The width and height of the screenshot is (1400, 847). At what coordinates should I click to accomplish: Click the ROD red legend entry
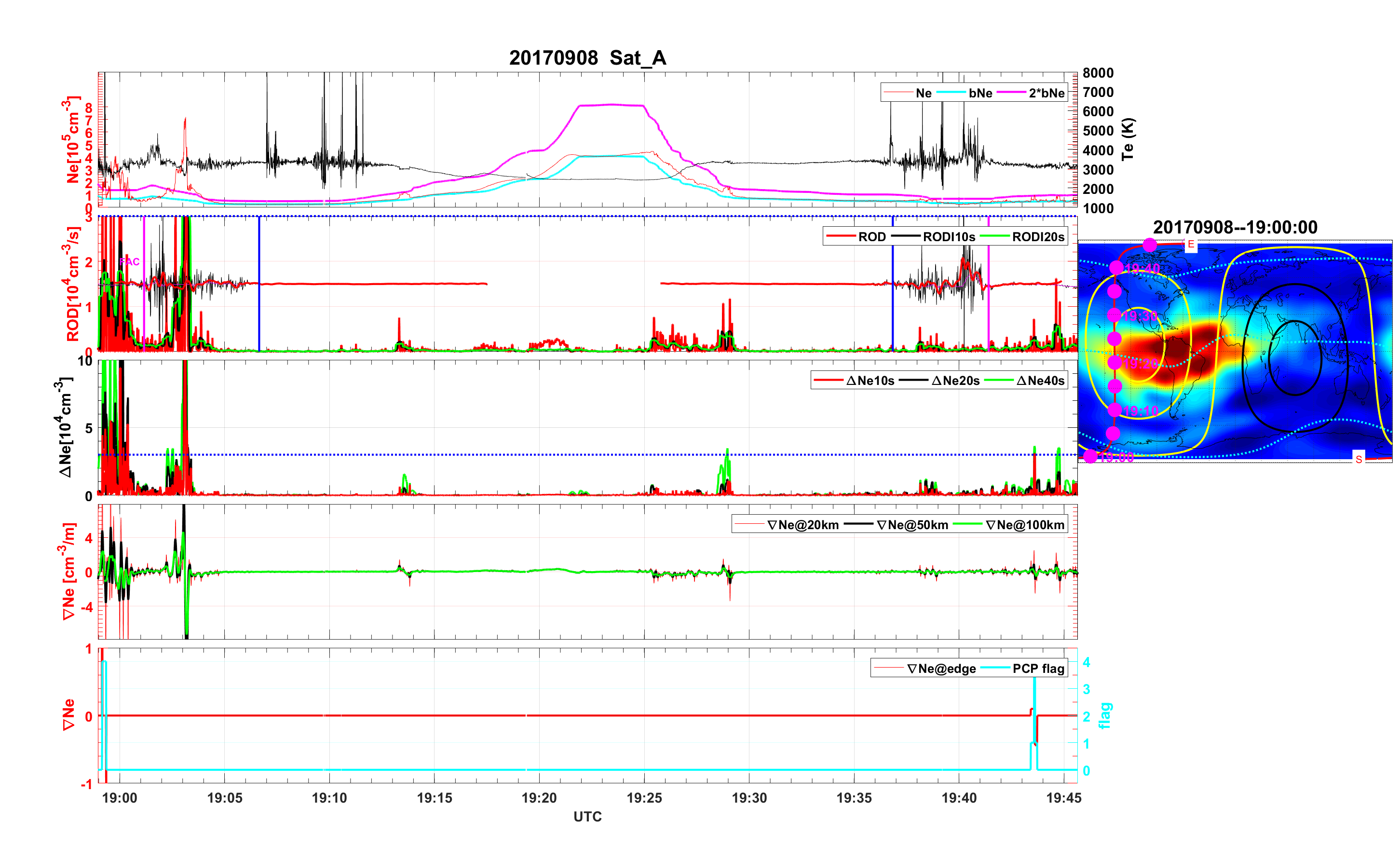pyautogui.click(x=871, y=237)
